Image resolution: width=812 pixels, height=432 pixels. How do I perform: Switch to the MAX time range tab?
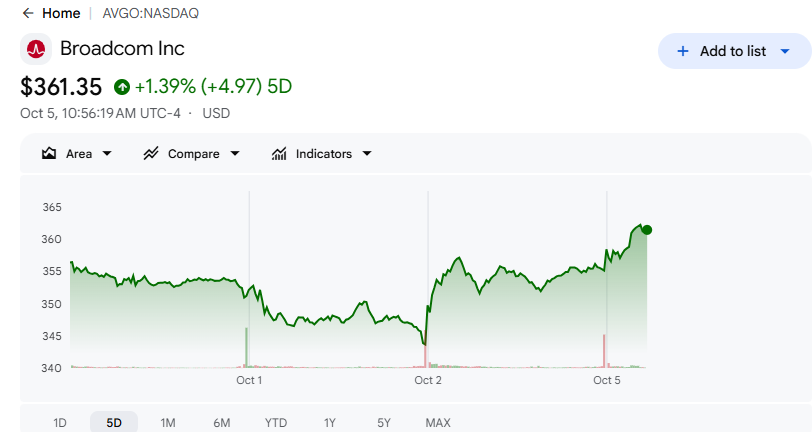click(x=438, y=423)
